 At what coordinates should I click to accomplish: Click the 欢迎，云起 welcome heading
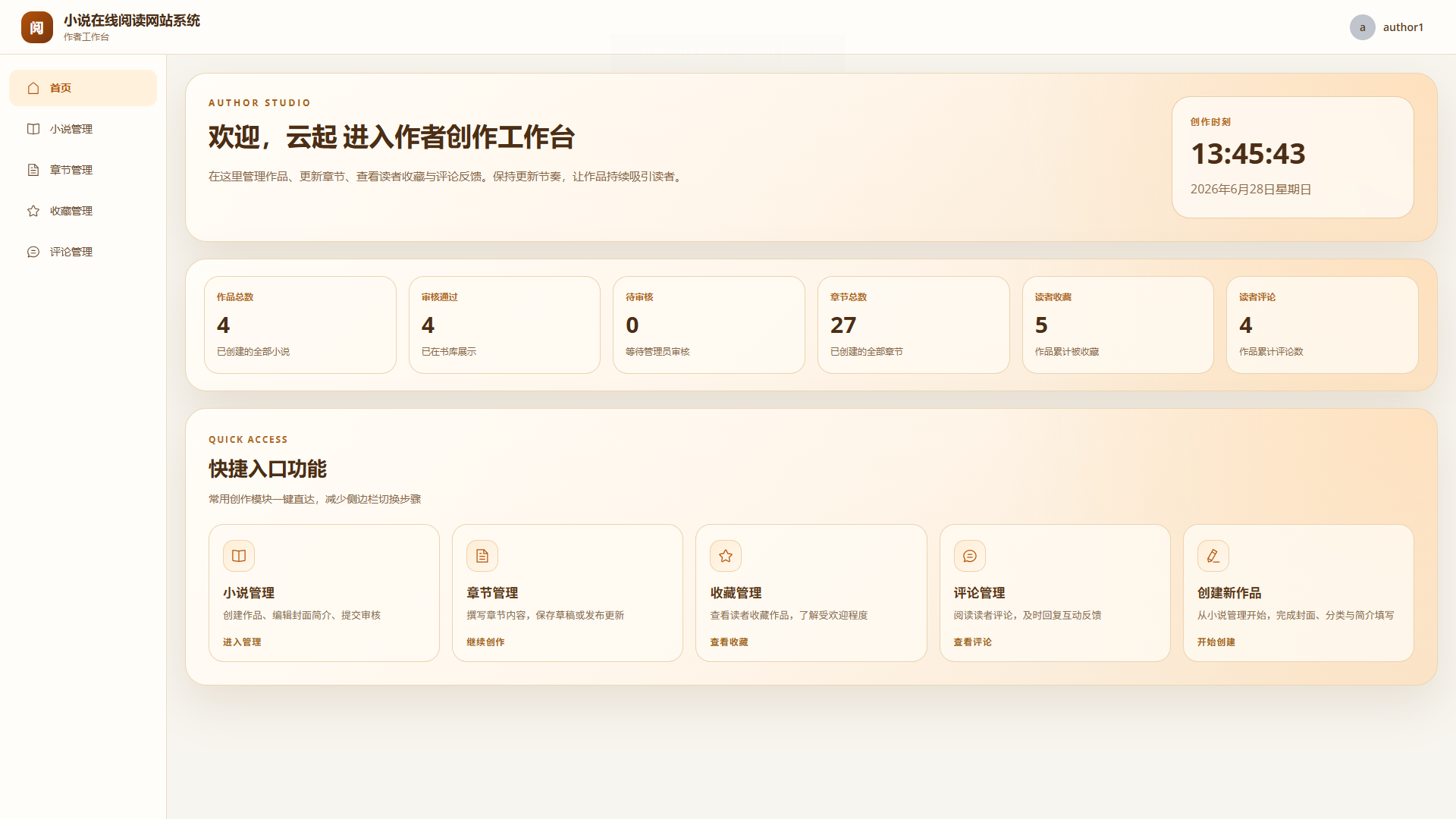click(392, 137)
